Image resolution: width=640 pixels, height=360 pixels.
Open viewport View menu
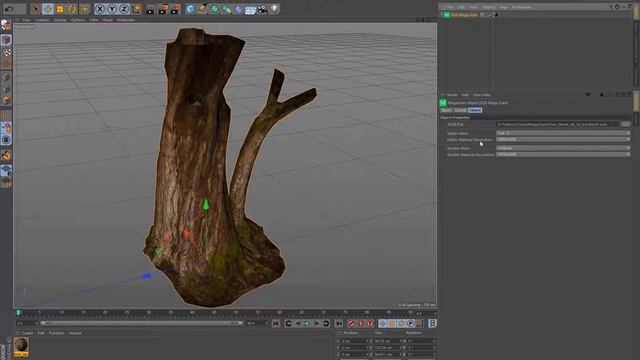(26, 20)
